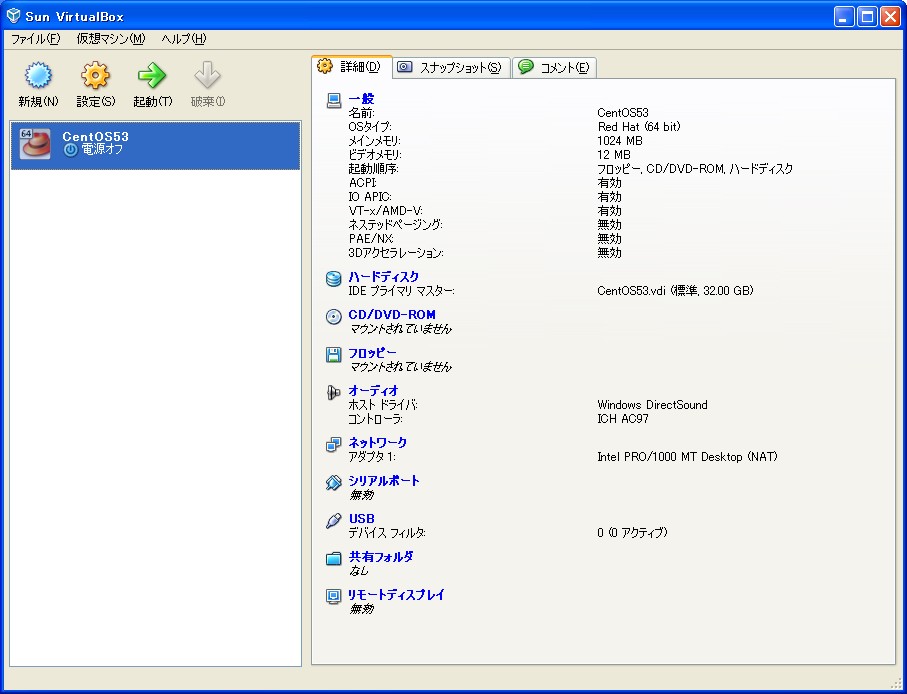
Task: Switch to the 詳細(D) tab
Action: (352, 67)
